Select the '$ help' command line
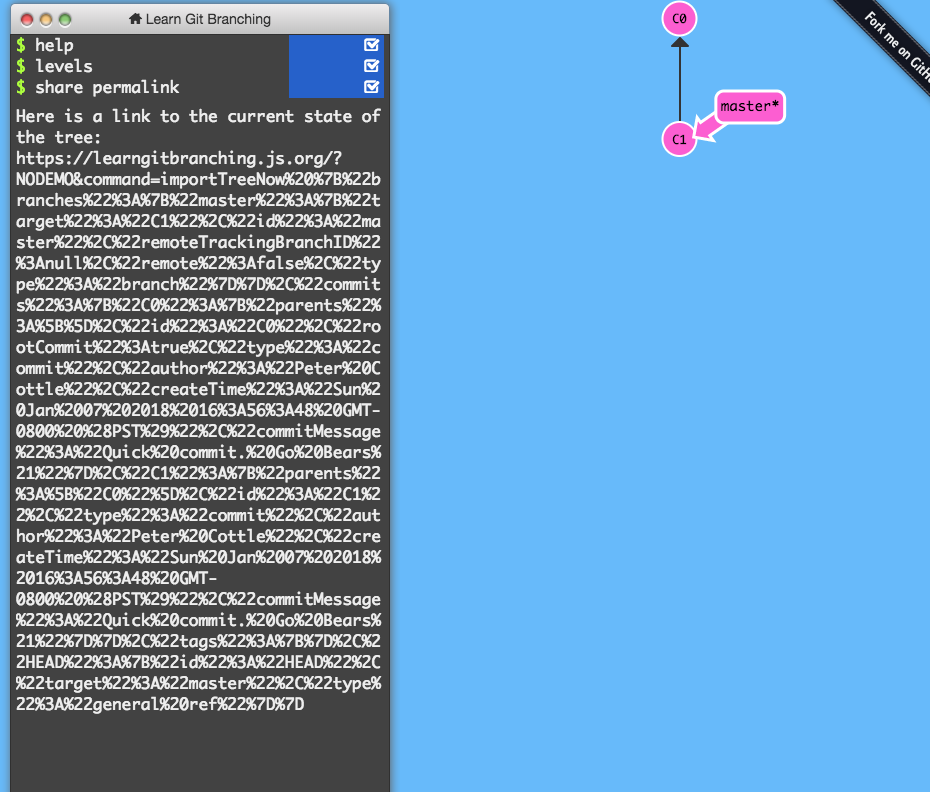The width and height of the screenshot is (930, 792). tap(45, 45)
